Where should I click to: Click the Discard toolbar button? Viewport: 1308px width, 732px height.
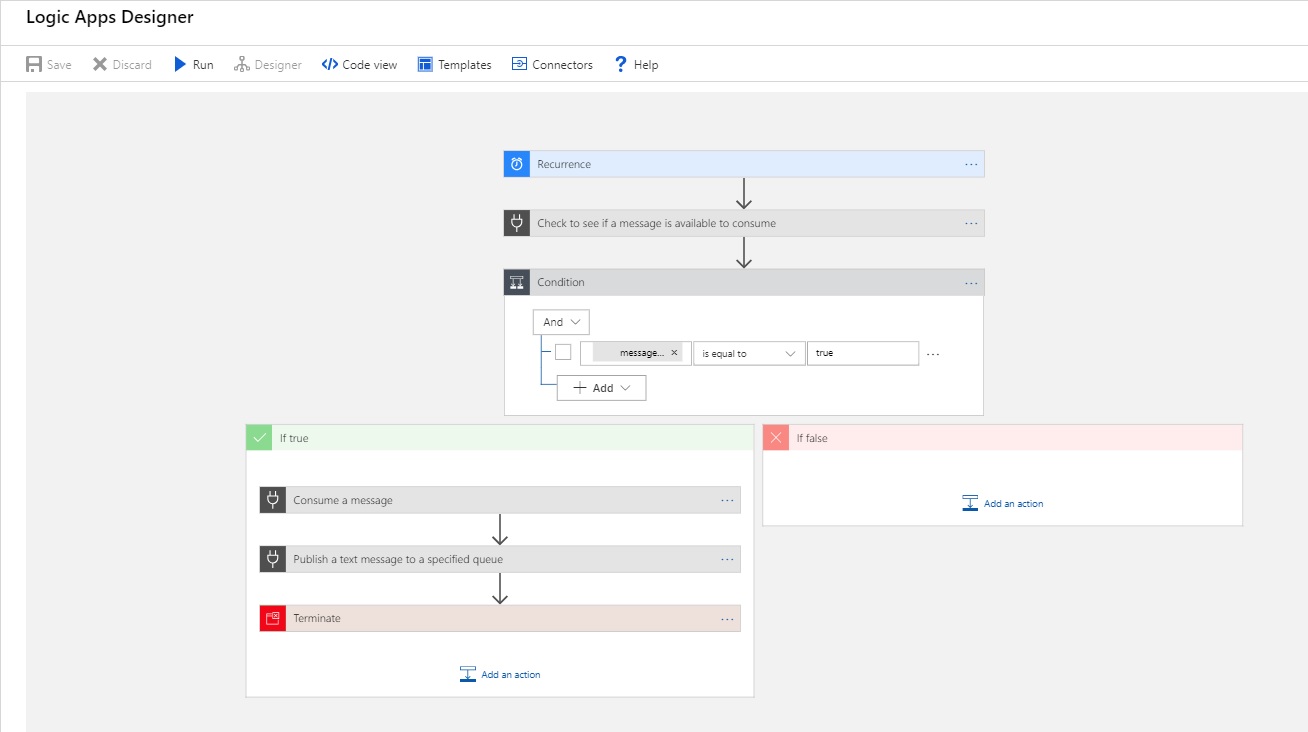tap(122, 64)
